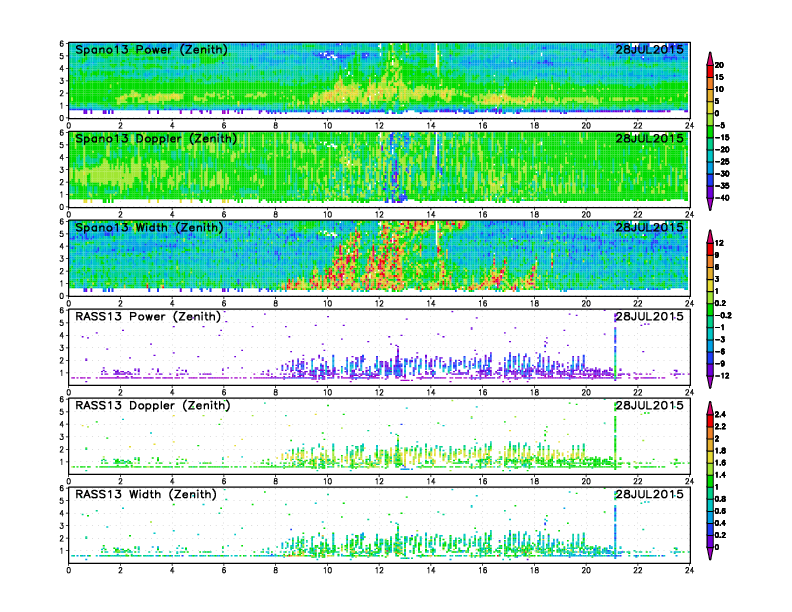Click the 28JUL2015 date in Spano13 Power panel
Screen dimensions: 792x612
pyautogui.click(x=649, y=50)
